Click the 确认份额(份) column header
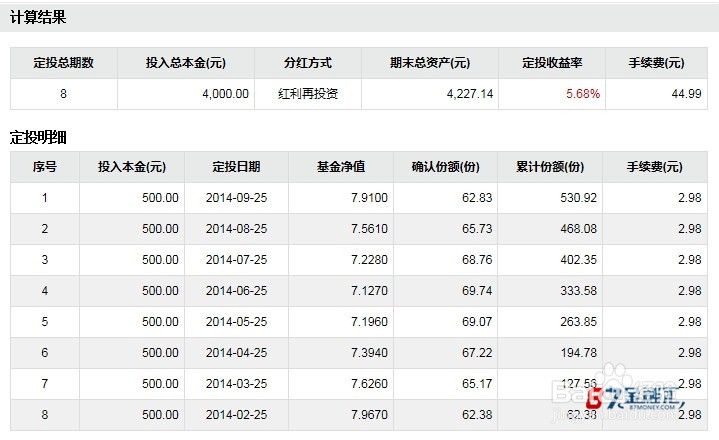This screenshot has width=719, height=440. pos(446,167)
